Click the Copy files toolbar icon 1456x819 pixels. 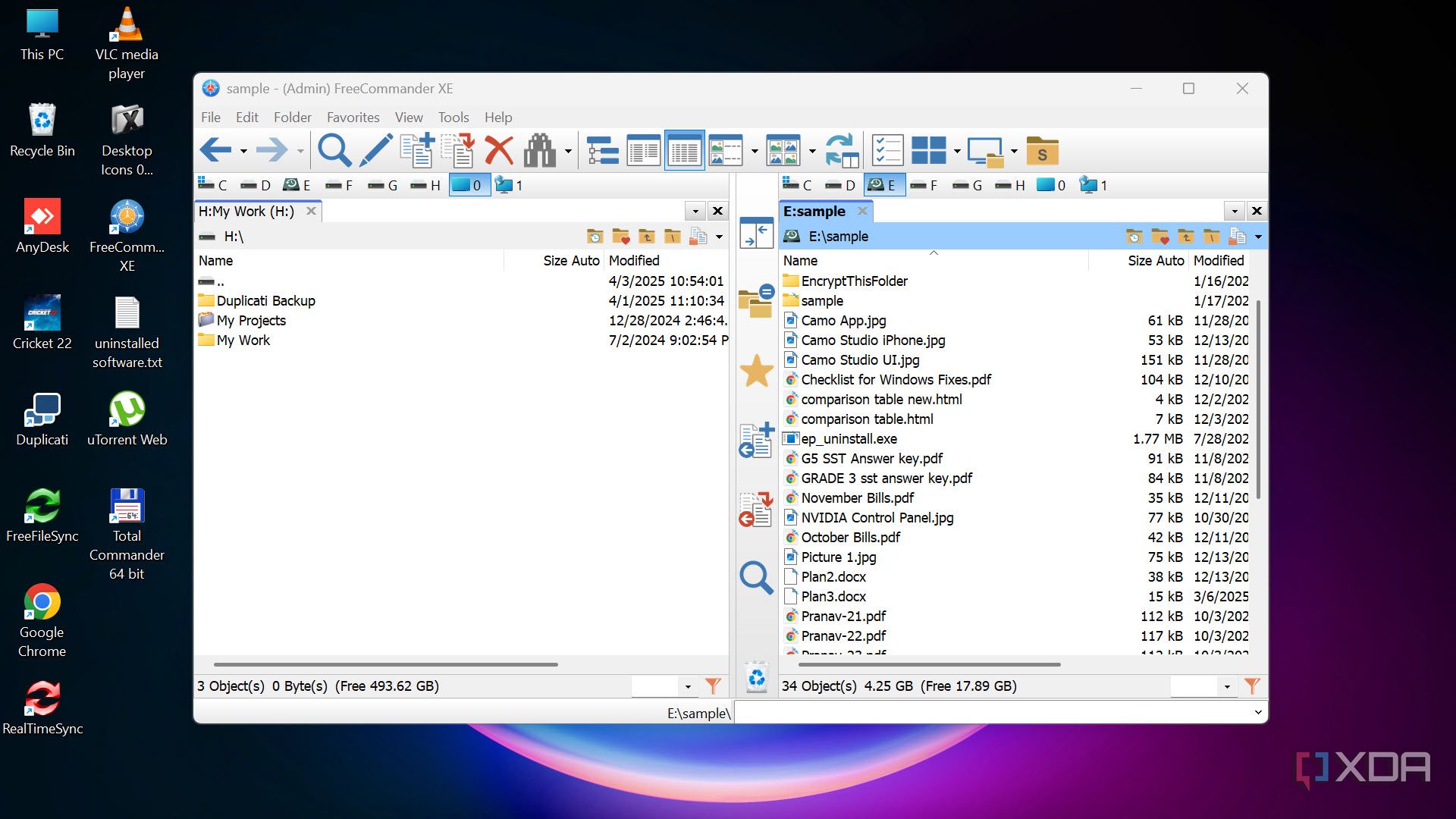pyautogui.click(x=417, y=150)
